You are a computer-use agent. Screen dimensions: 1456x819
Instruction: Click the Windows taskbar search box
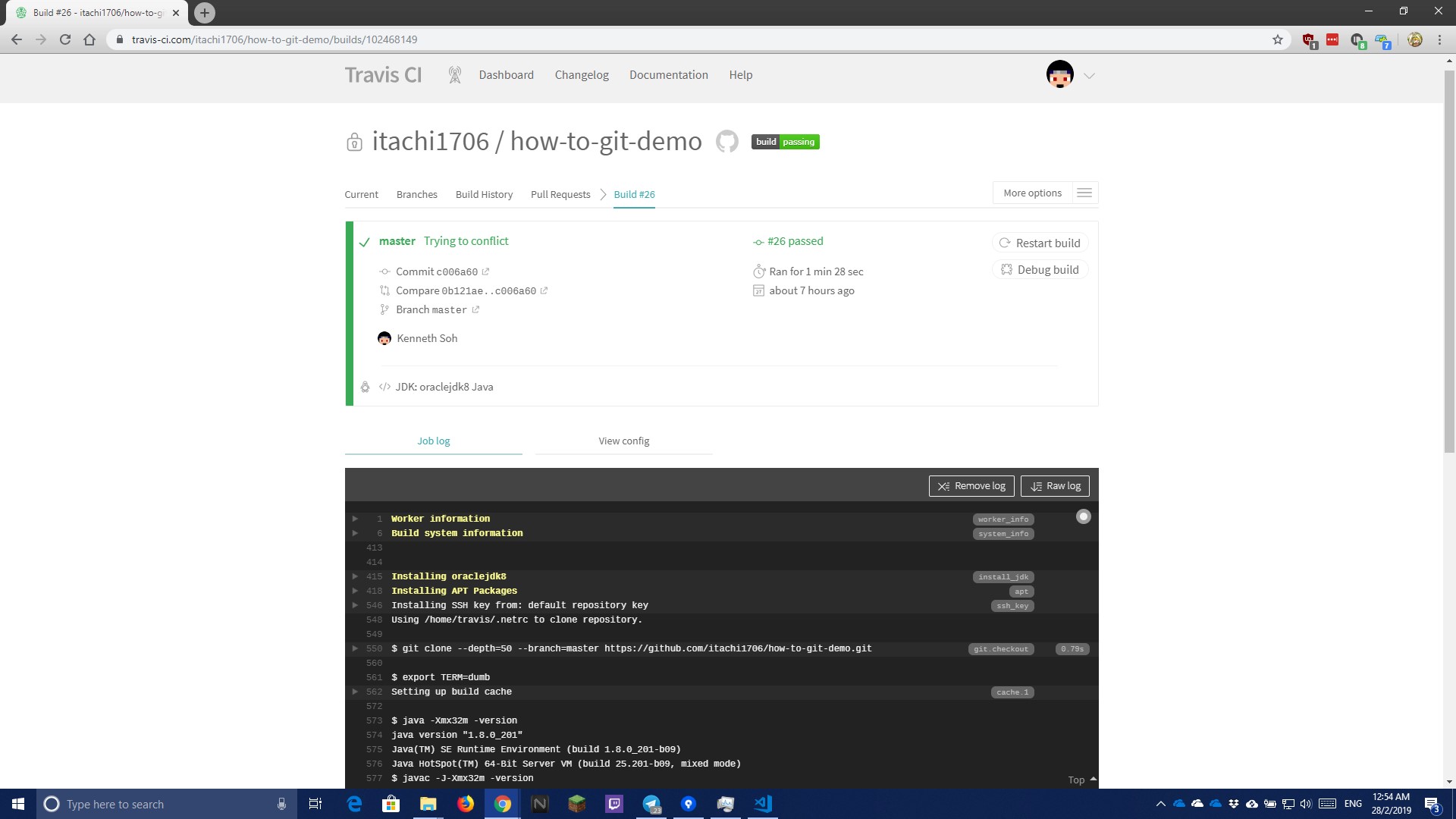(167, 804)
